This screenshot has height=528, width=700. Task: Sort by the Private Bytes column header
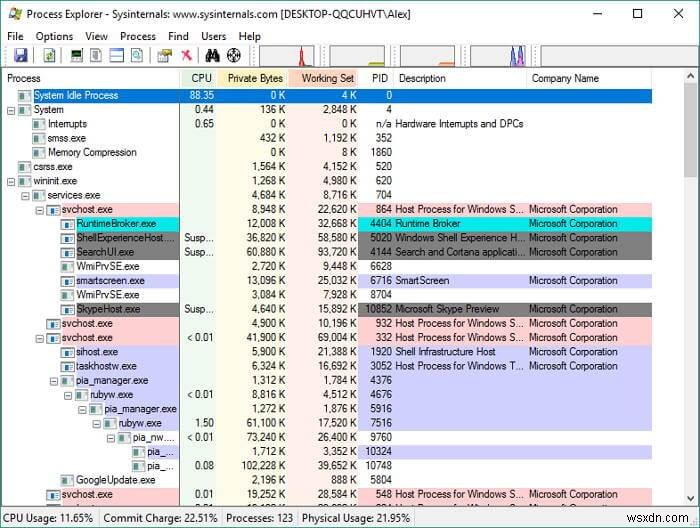(x=253, y=79)
